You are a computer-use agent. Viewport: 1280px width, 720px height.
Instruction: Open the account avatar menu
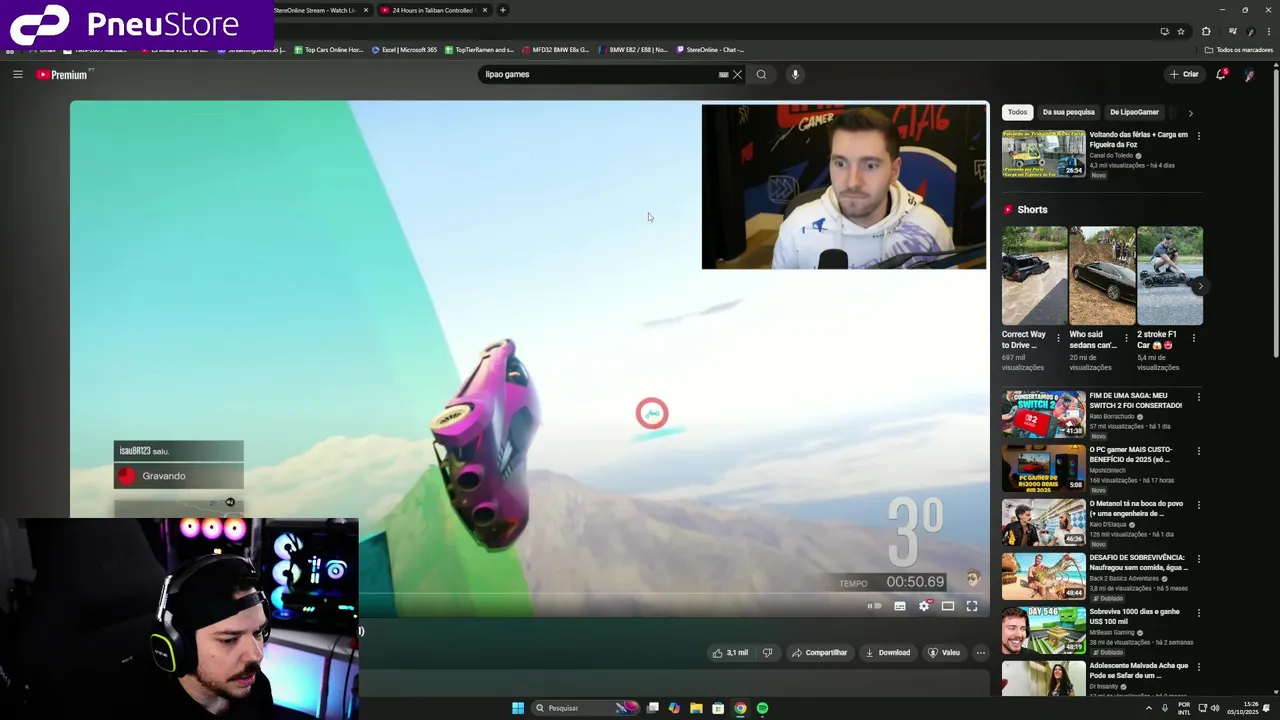click(1250, 74)
